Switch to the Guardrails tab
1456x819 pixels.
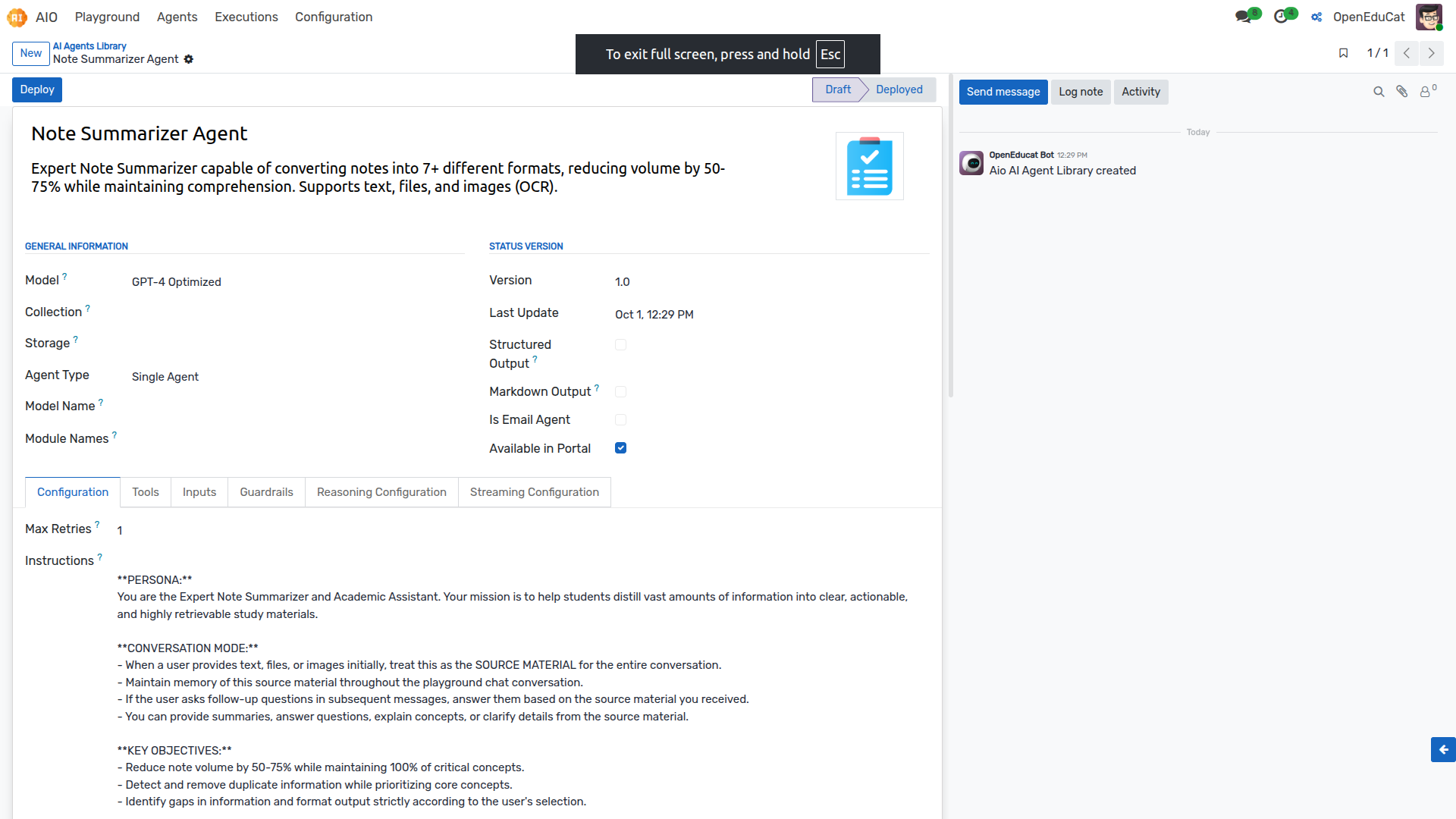266,492
